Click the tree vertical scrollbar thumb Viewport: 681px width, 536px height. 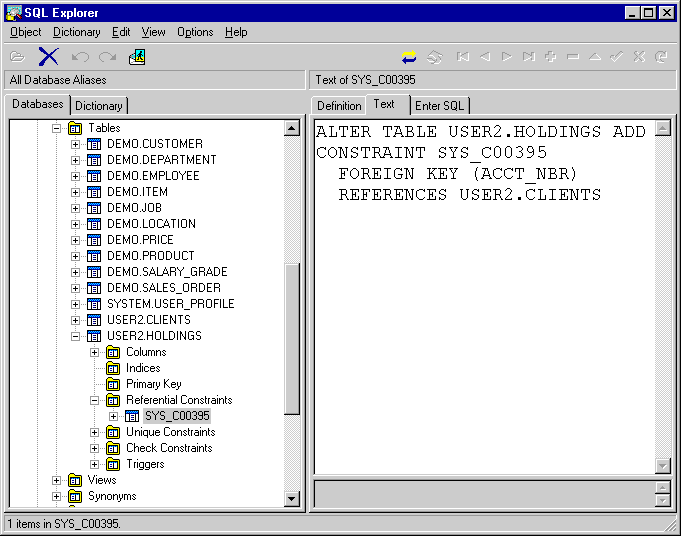tap(292, 339)
